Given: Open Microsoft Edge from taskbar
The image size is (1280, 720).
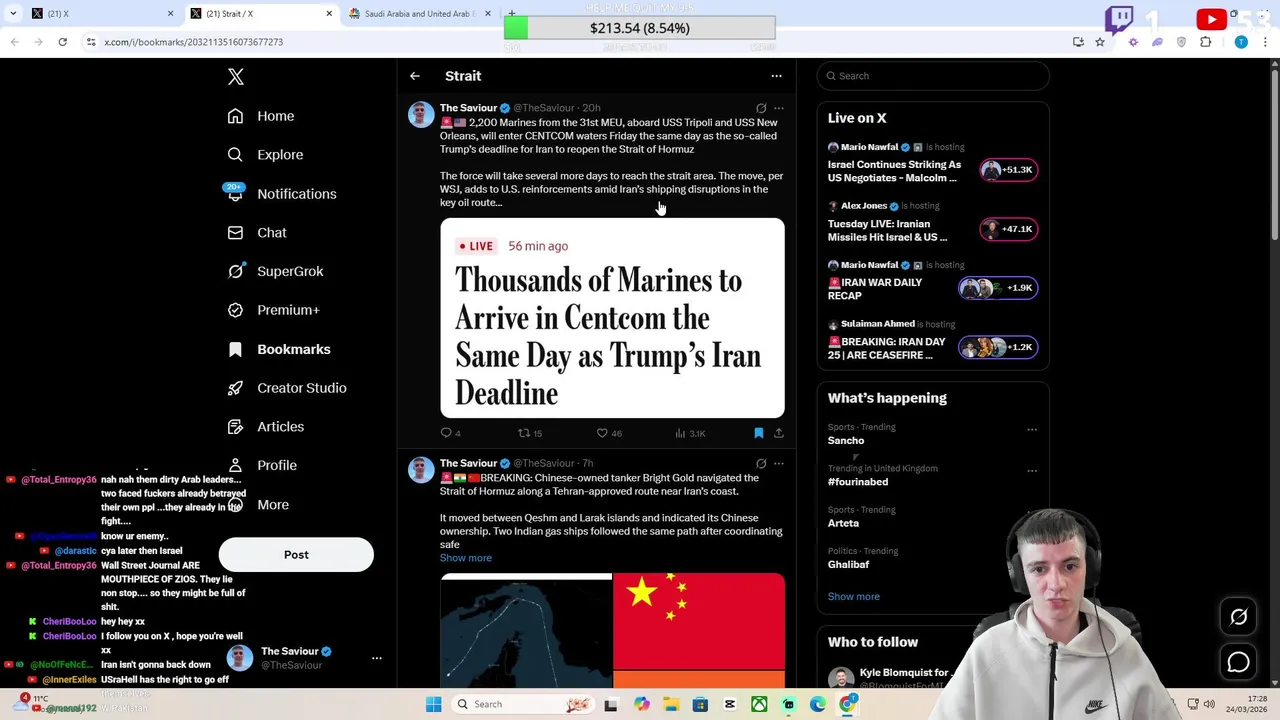Looking at the screenshot, I should point(818,705).
